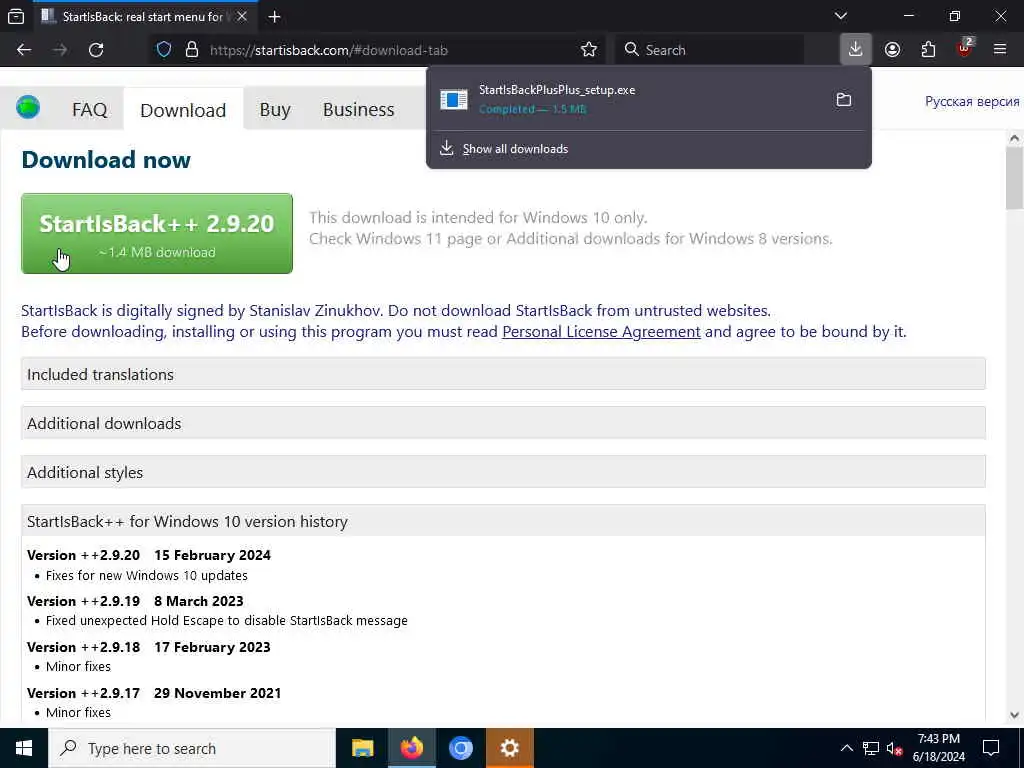The height and width of the screenshot is (768, 1024).
Task: Focus the Firefox Search box
Action: (709, 50)
